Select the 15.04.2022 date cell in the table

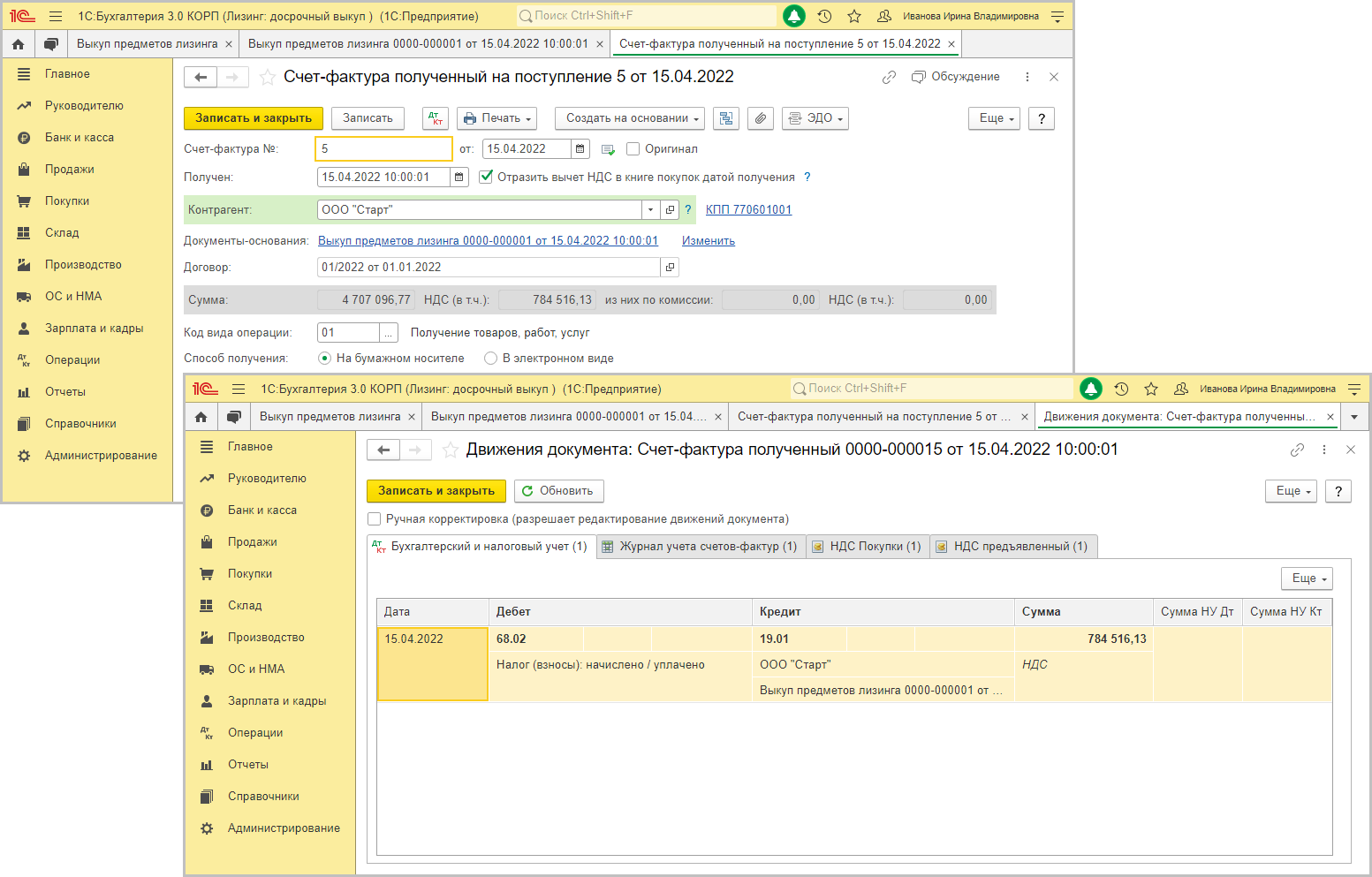pyautogui.click(x=433, y=664)
